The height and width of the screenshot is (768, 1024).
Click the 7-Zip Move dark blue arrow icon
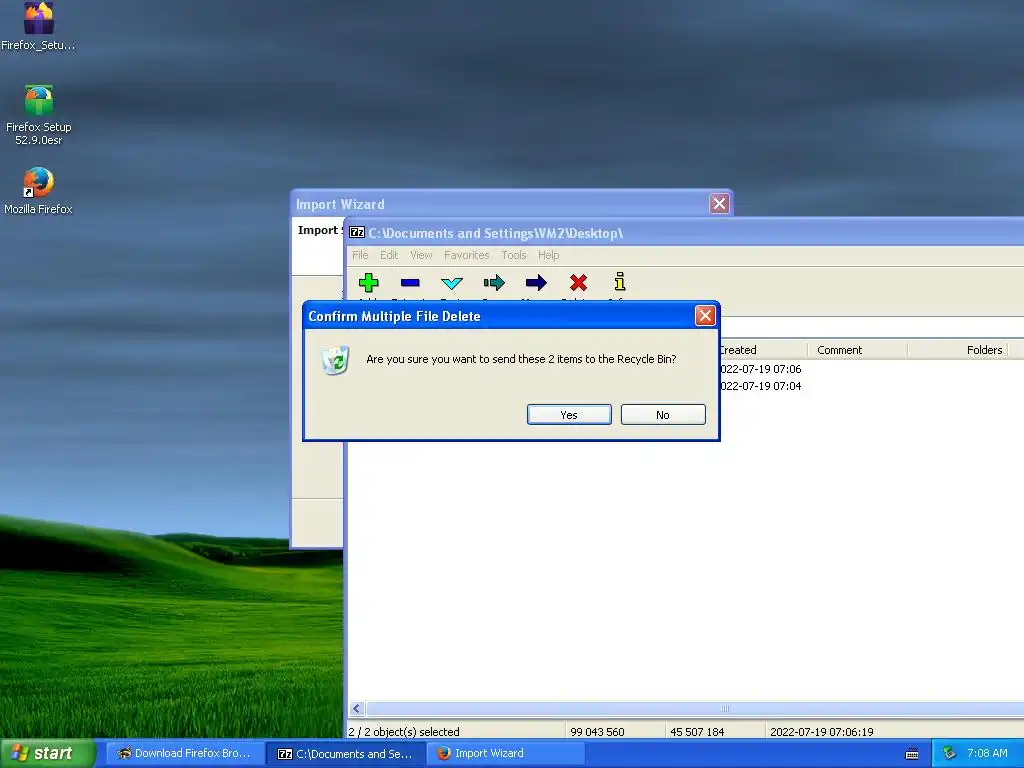[x=536, y=283]
